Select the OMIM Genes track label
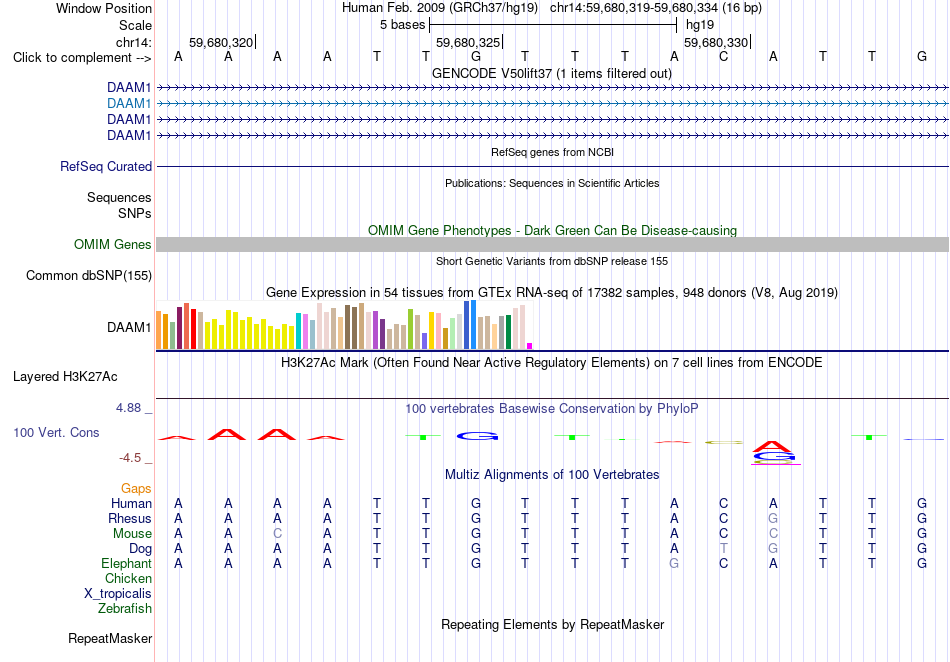950x662 pixels. pyautogui.click(x=113, y=245)
